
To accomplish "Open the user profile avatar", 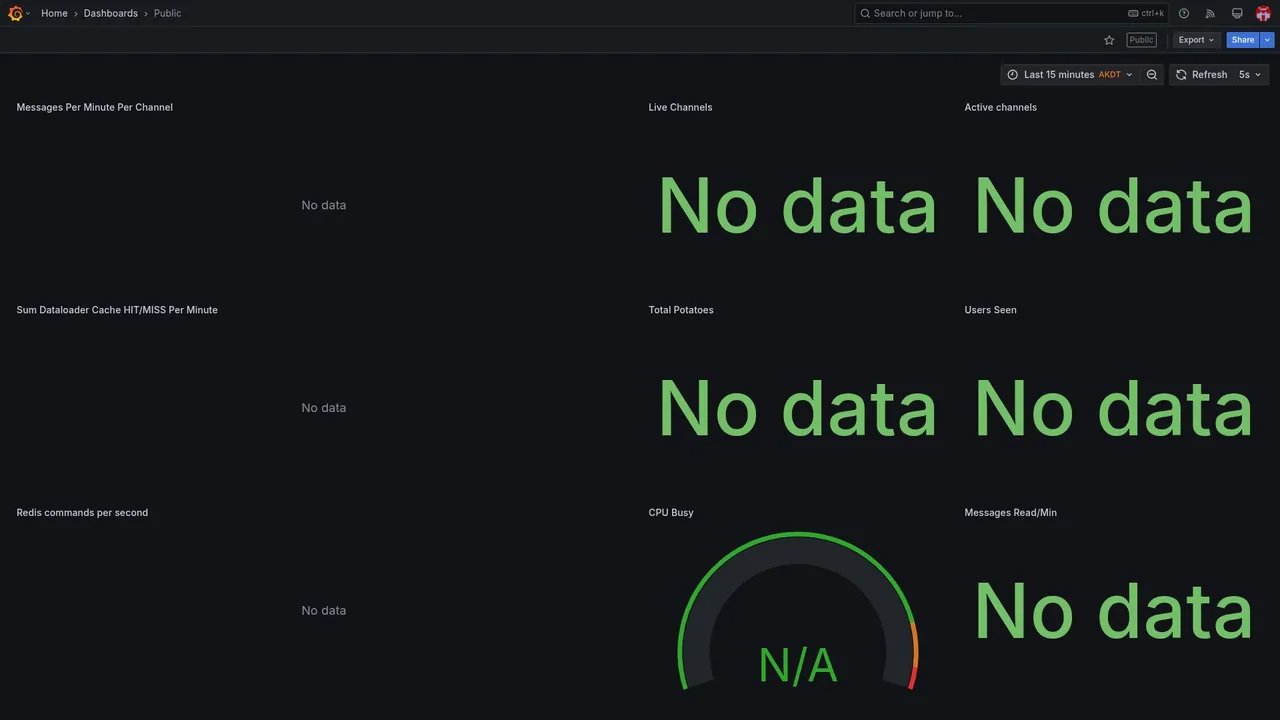I will coord(1263,13).
